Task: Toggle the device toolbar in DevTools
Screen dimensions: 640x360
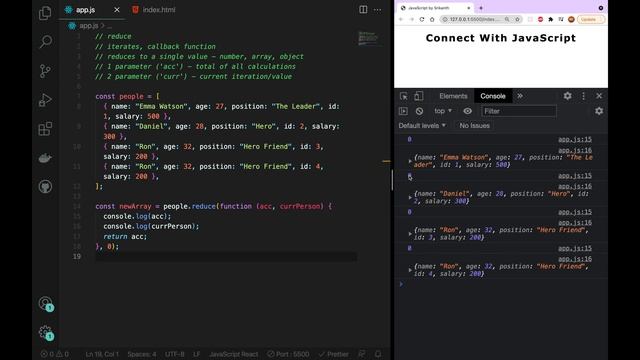Action: (418, 96)
